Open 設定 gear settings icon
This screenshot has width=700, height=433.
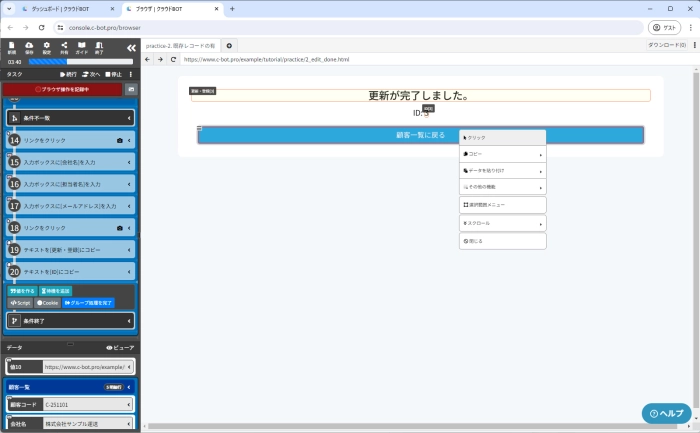[46, 47]
